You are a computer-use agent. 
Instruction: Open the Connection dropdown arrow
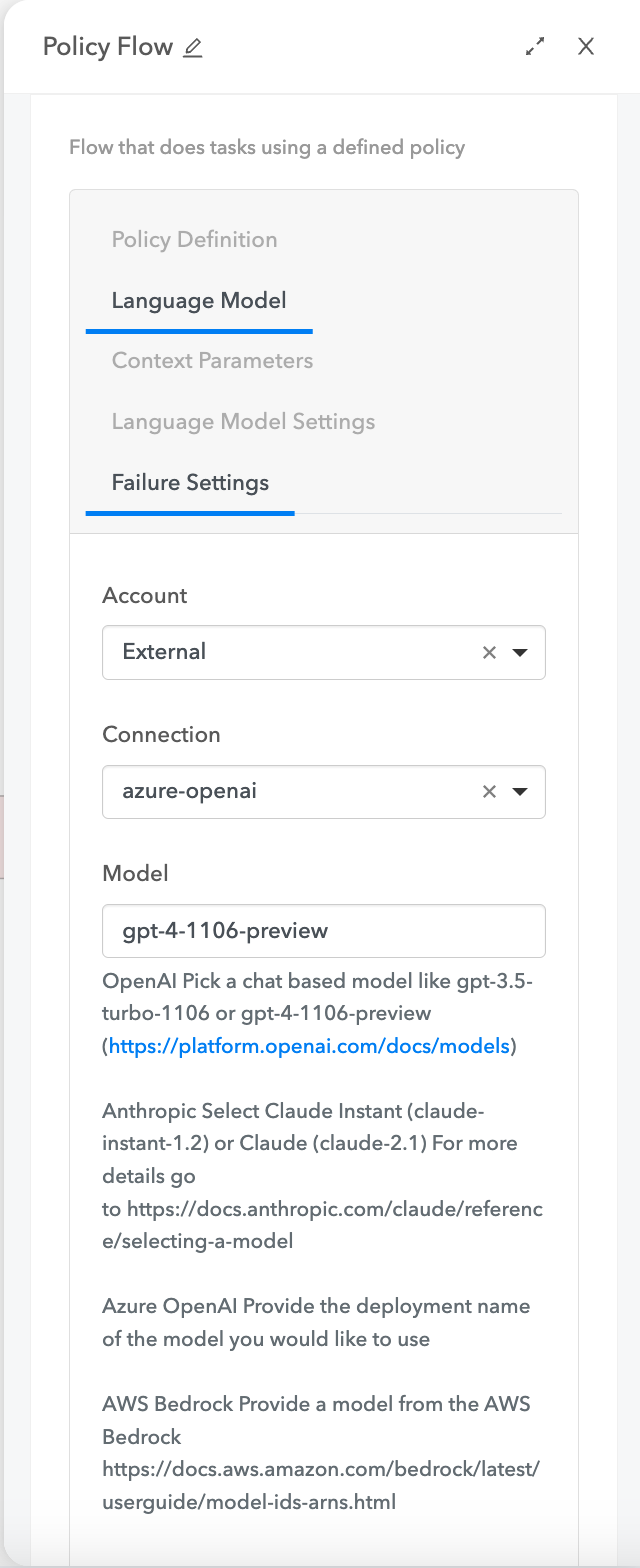coord(520,792)
